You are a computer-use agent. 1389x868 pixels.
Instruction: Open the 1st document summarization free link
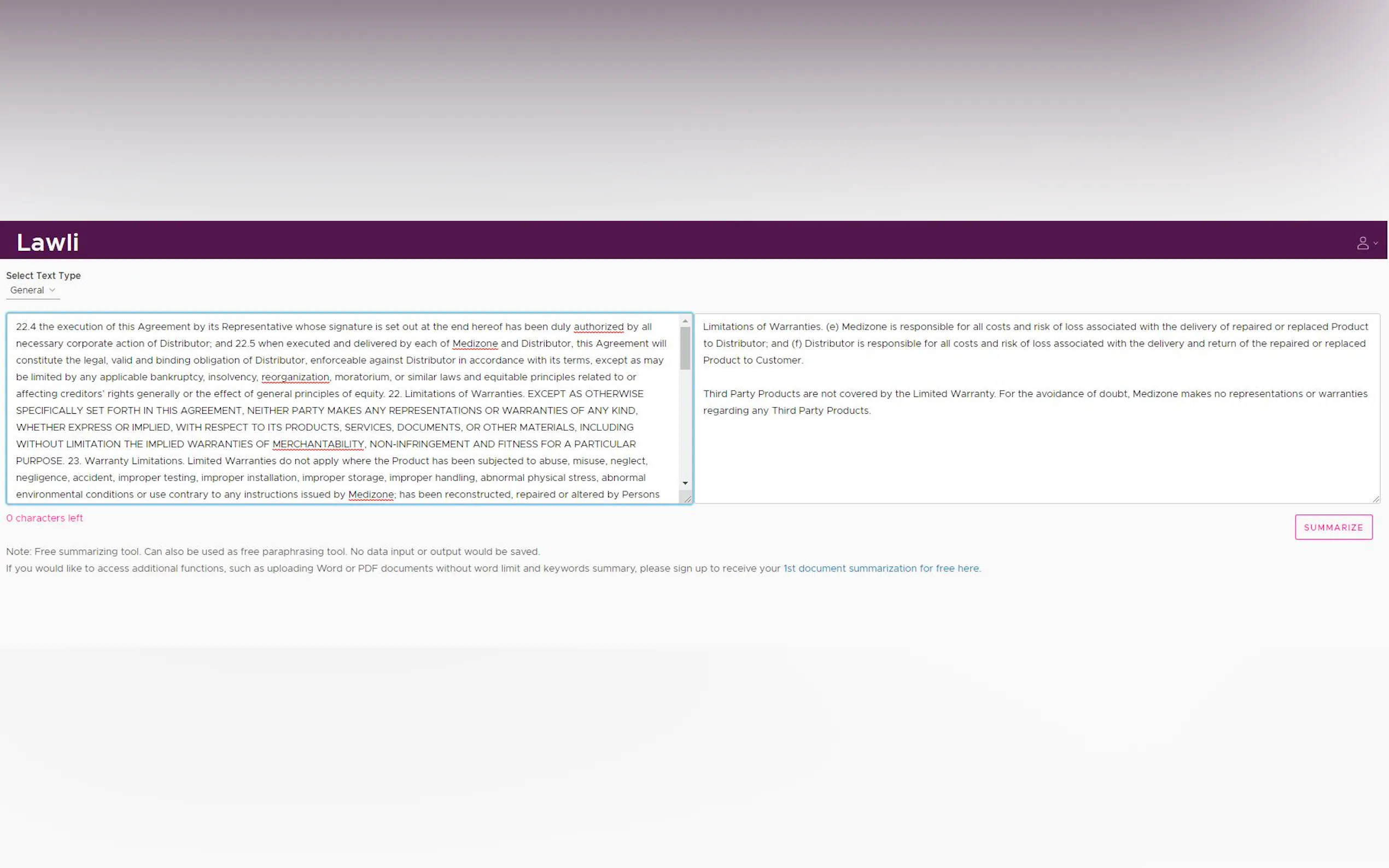pos(882,568)
